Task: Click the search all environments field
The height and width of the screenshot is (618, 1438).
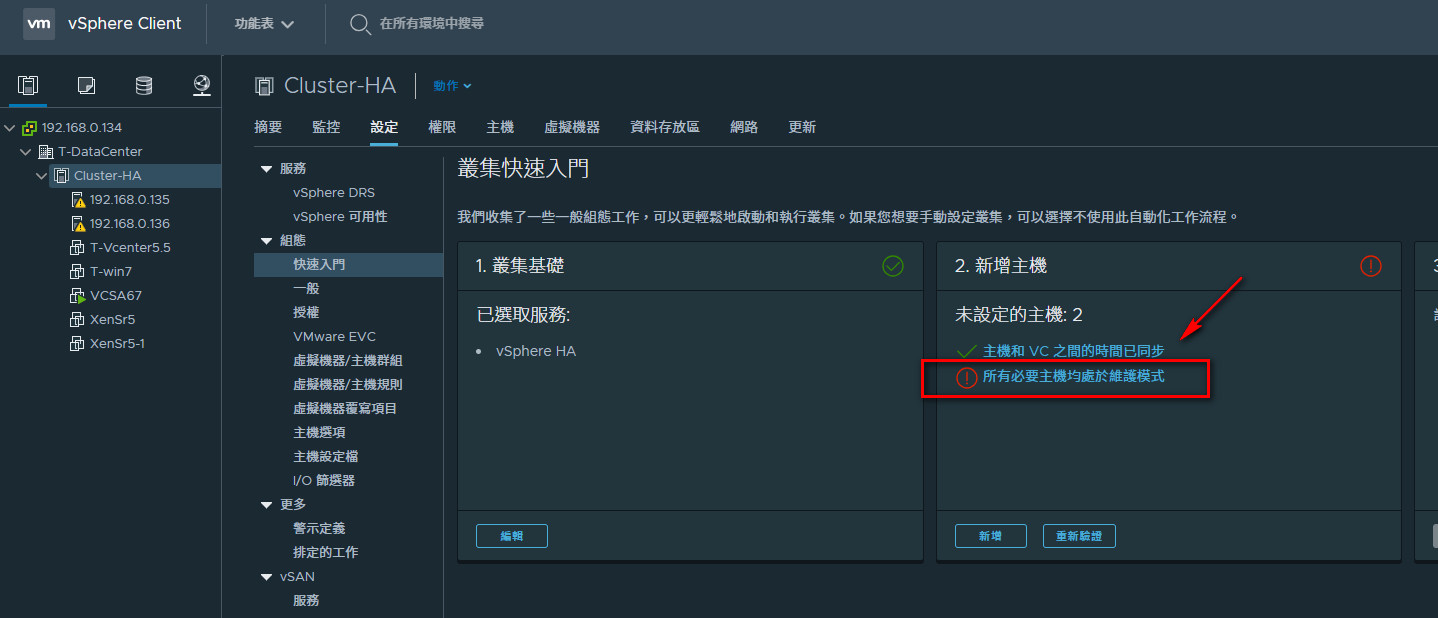Action: click(x=432, y=23)
